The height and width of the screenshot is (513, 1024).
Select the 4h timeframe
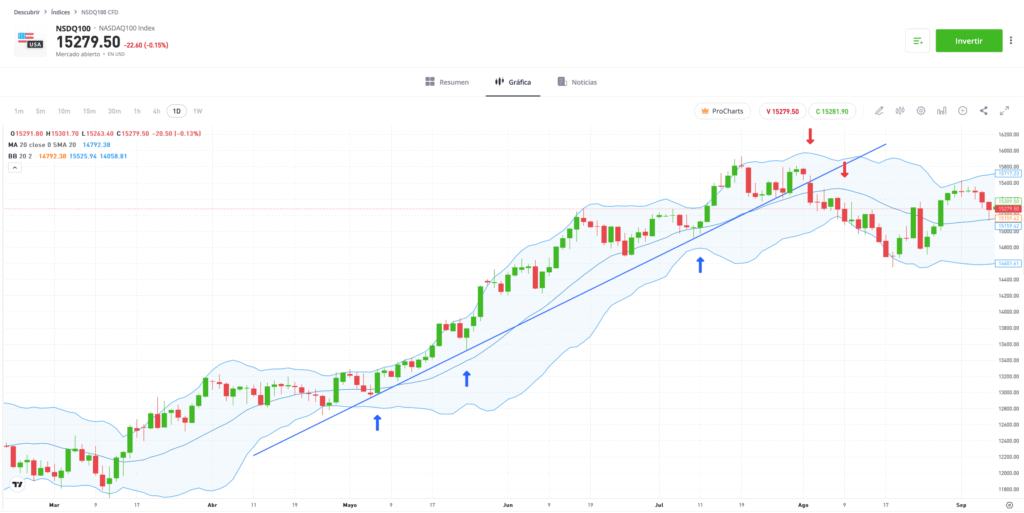(157, 111)
